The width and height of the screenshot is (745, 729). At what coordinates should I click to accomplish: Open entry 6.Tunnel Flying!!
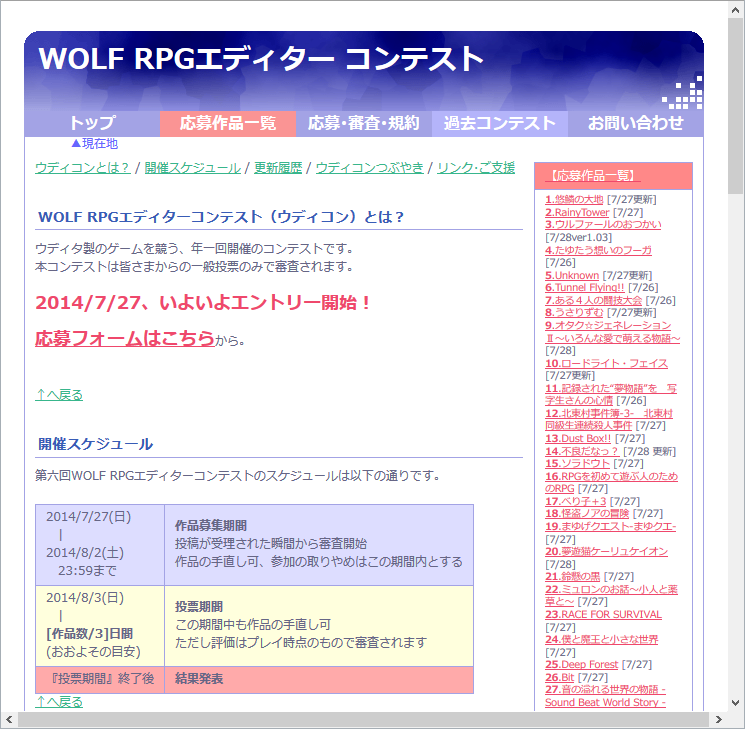pyautogui.click(x=584, y=288)
